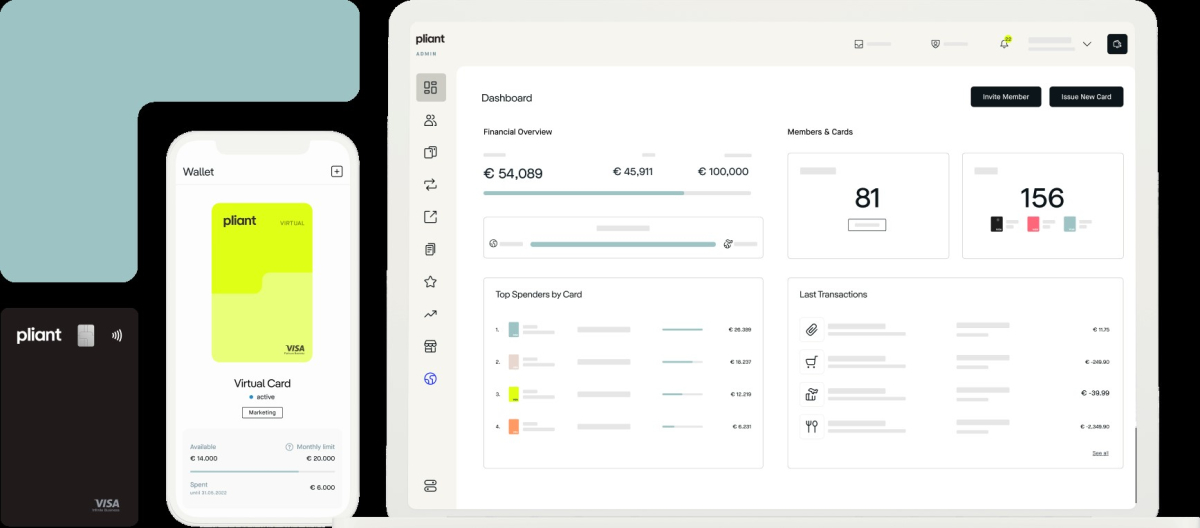This screenshot has width=1200, height=528.
Task: Open the Dashboard grid icon in sidebar
Action: pos(431,88)
